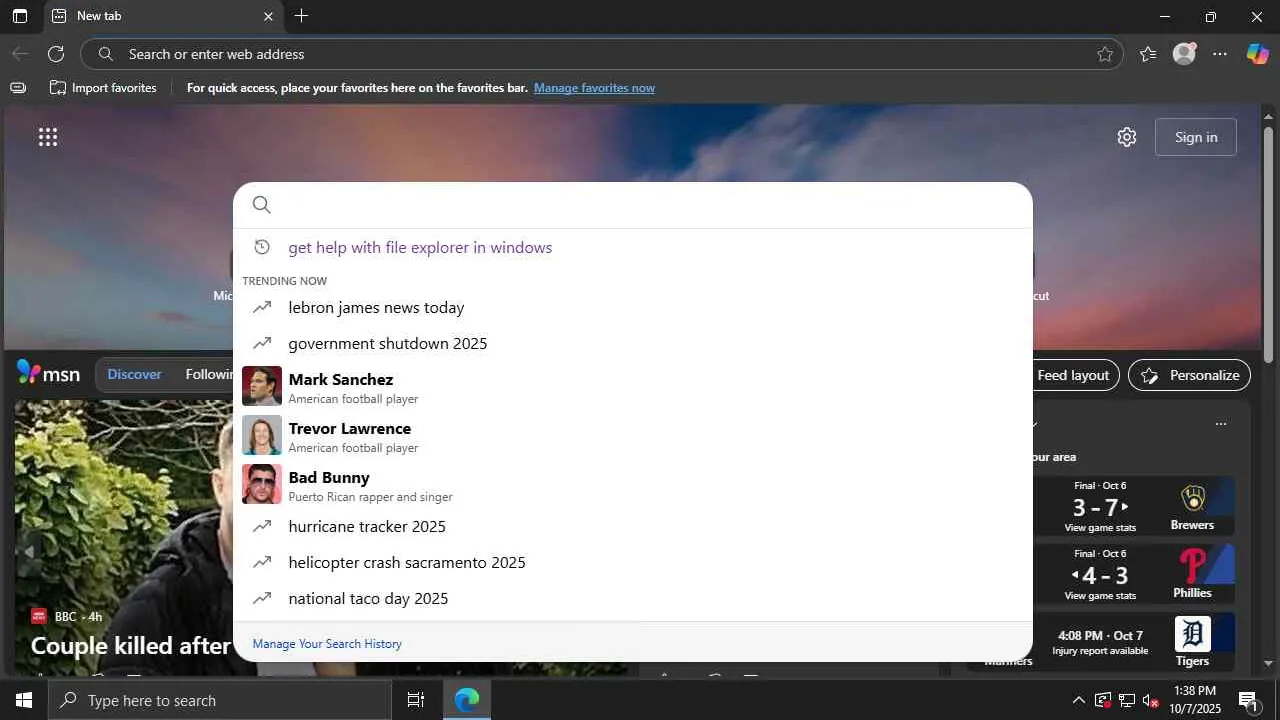
Task: Open the Brewers game score card
Action: tap(1133, 506)
